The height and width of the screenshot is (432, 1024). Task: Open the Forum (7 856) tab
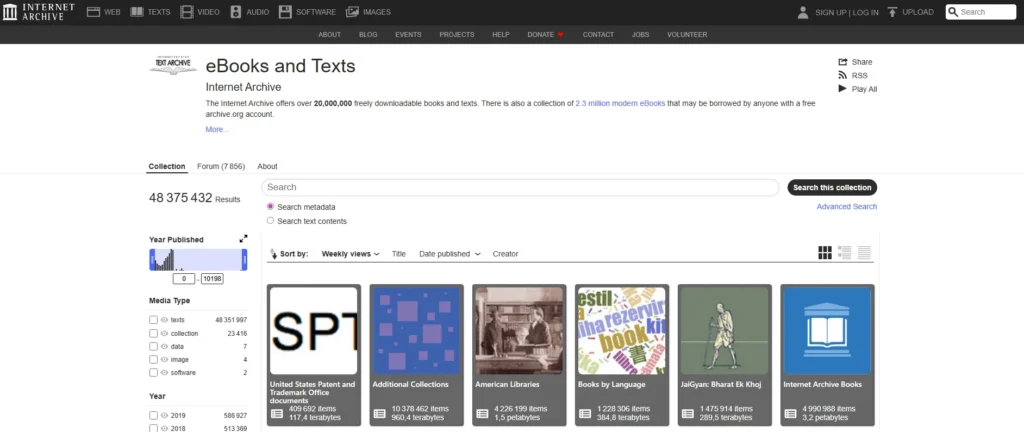pos(221,166)
